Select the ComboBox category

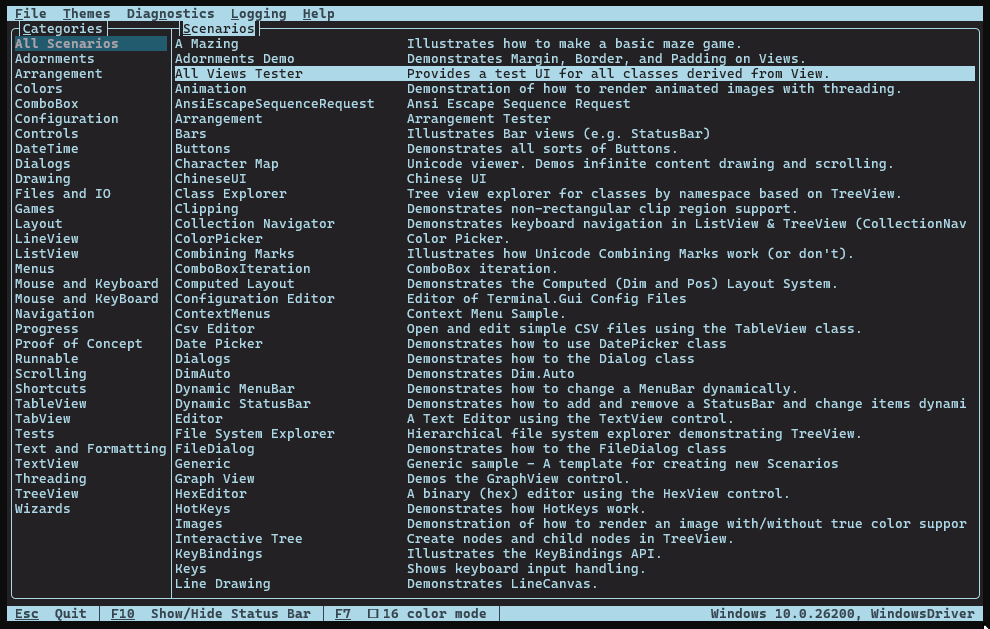(46, 104)
